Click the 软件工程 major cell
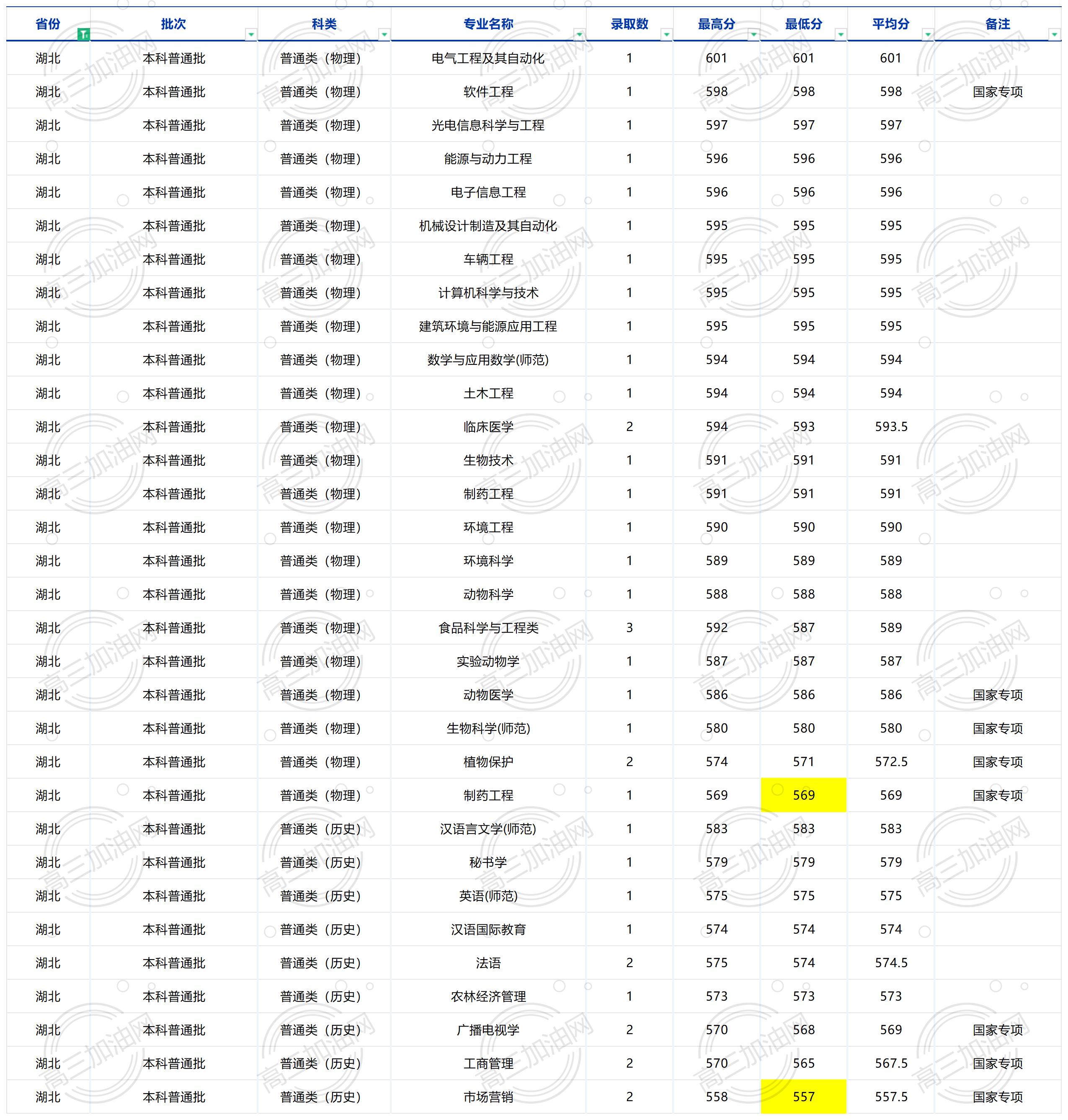 click(488, 92)
